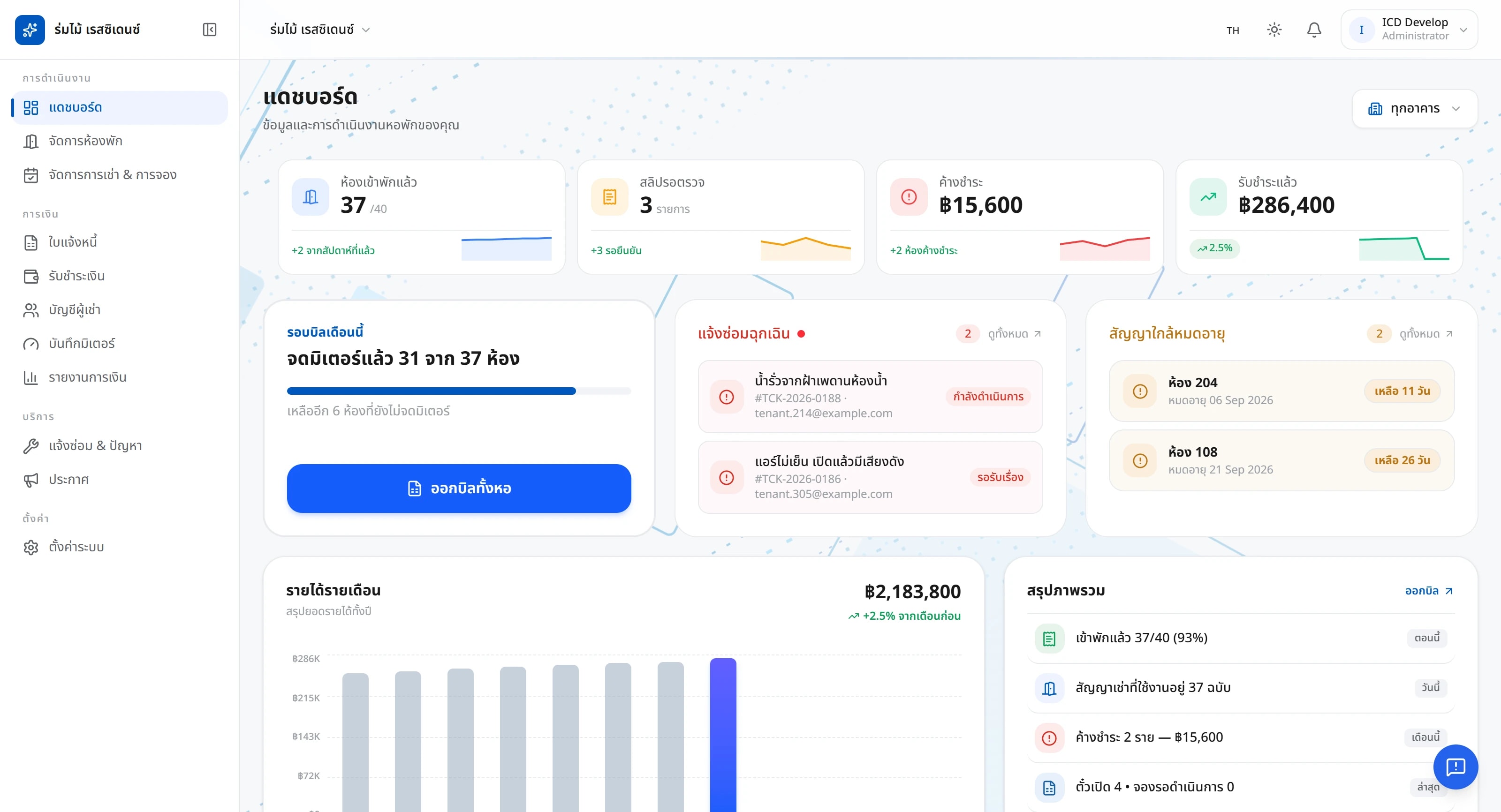Go to แดชบอร์ด in sidebar
The height and width of the screenshot is (812, 1501).
pos(120,107)
